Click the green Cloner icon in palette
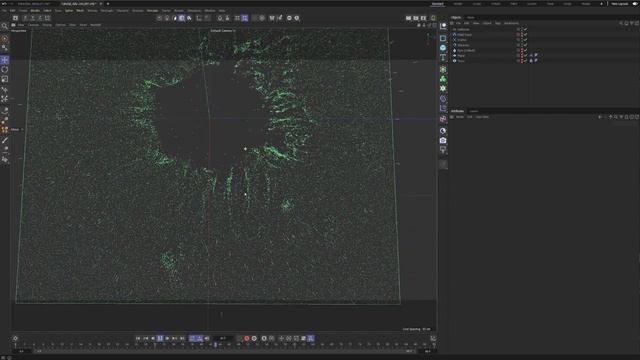The height and width of the screenshot is (360, 640). [443, 79]
